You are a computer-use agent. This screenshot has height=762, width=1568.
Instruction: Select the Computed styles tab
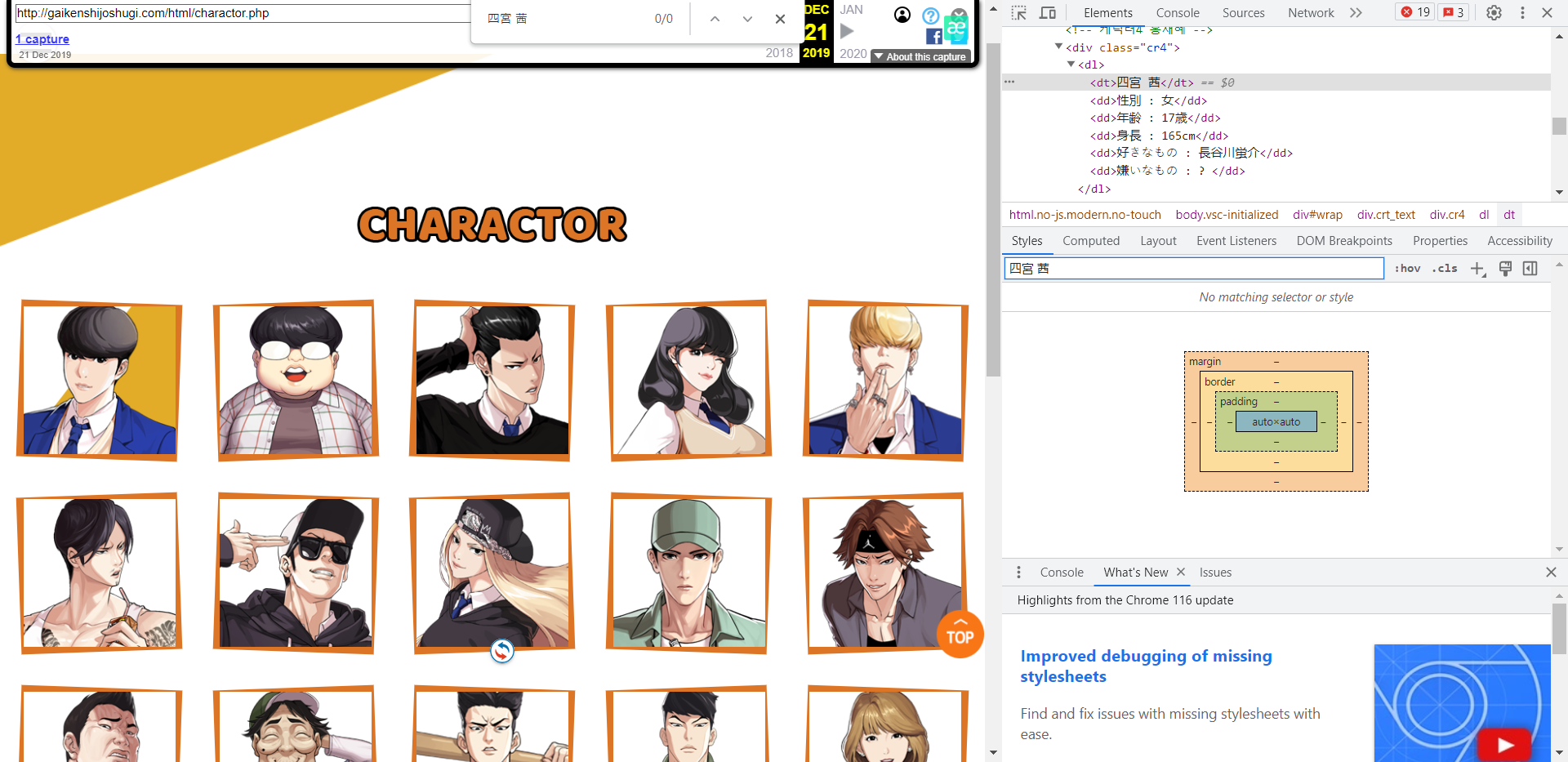pos(1091,241)
